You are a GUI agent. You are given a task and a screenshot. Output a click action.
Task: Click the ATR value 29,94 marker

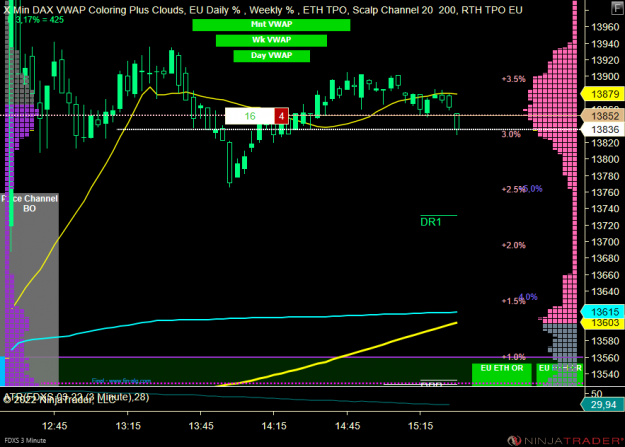602,405
